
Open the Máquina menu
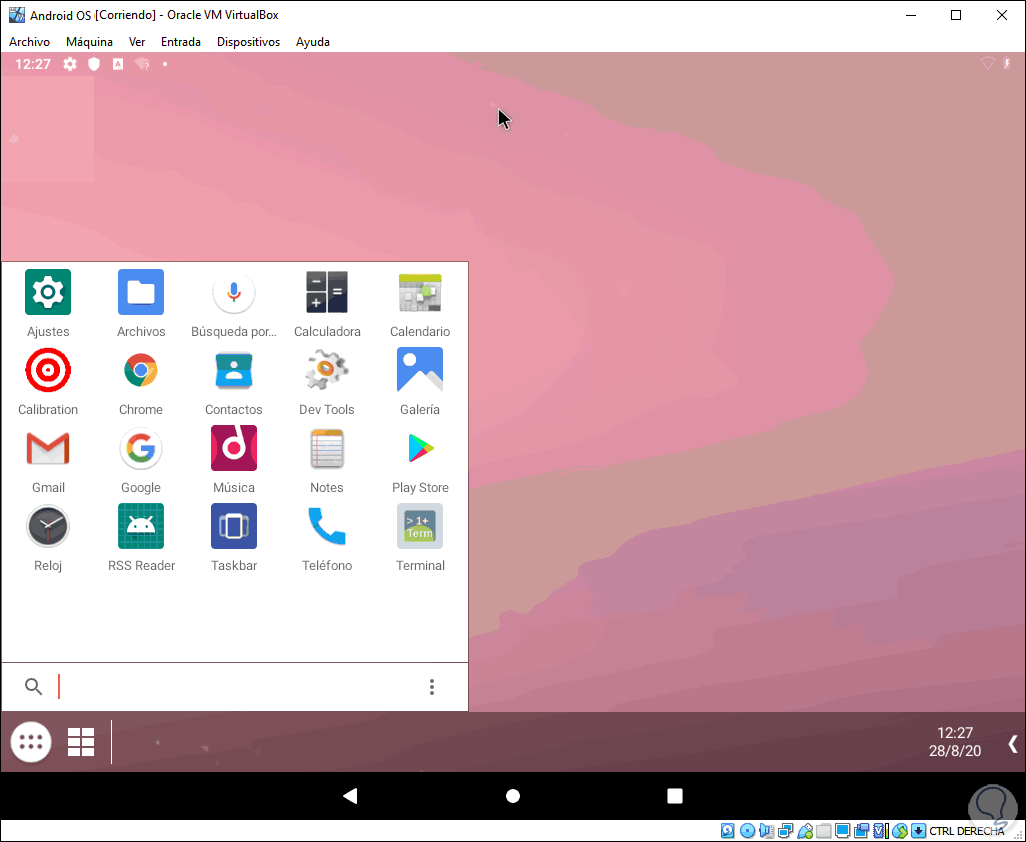pos(89,42)
